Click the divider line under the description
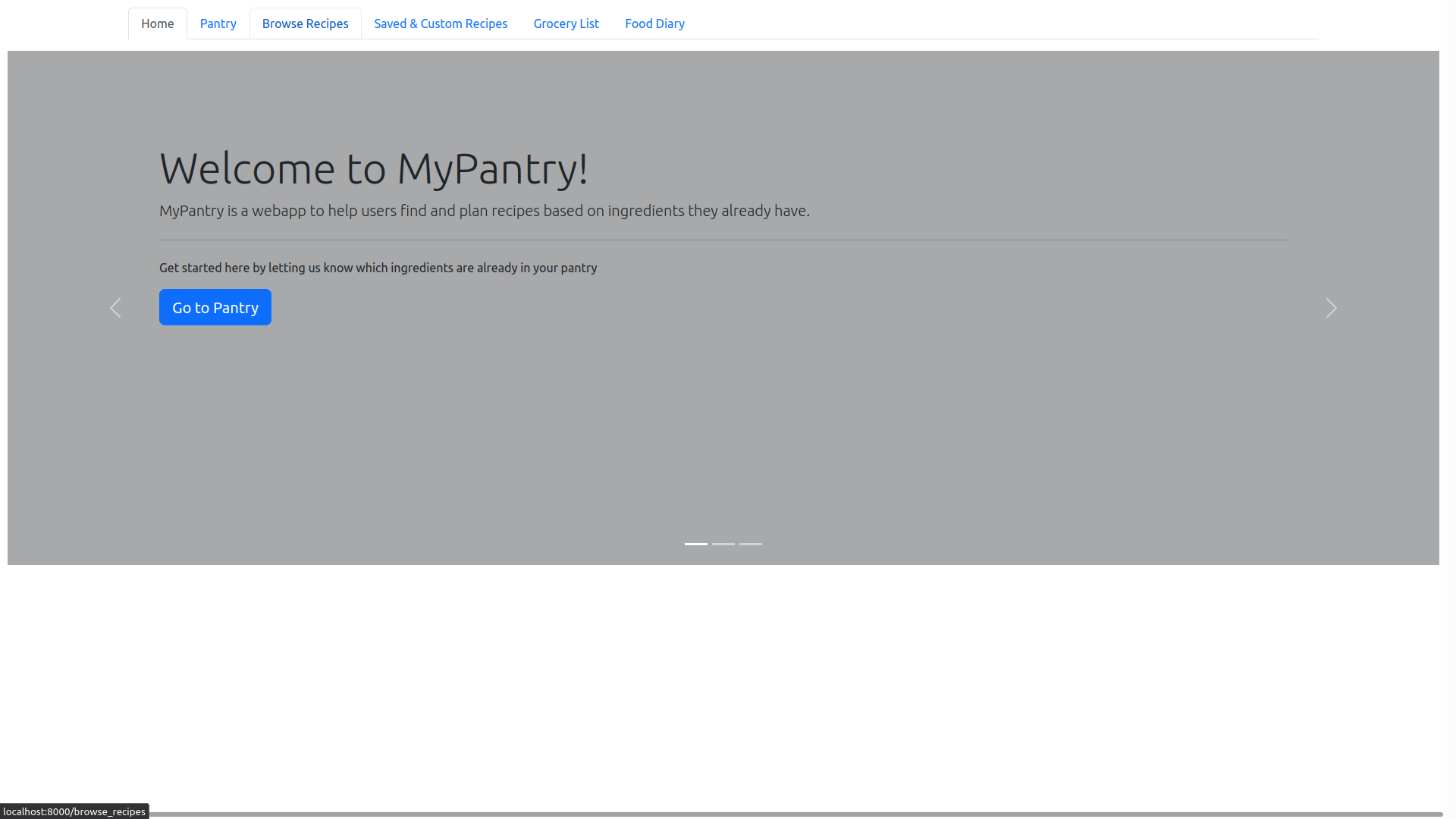 [x=723, y=240]
